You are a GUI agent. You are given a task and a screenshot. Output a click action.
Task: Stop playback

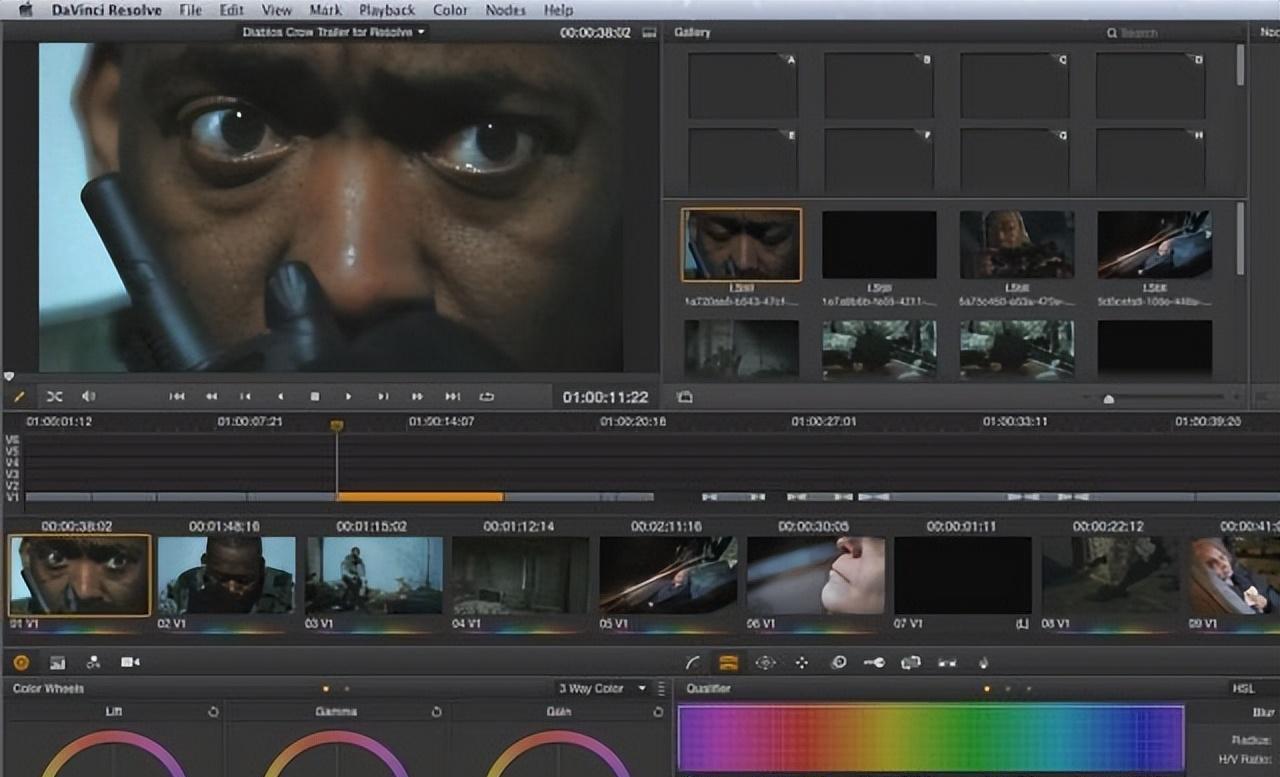coord(314,397)
